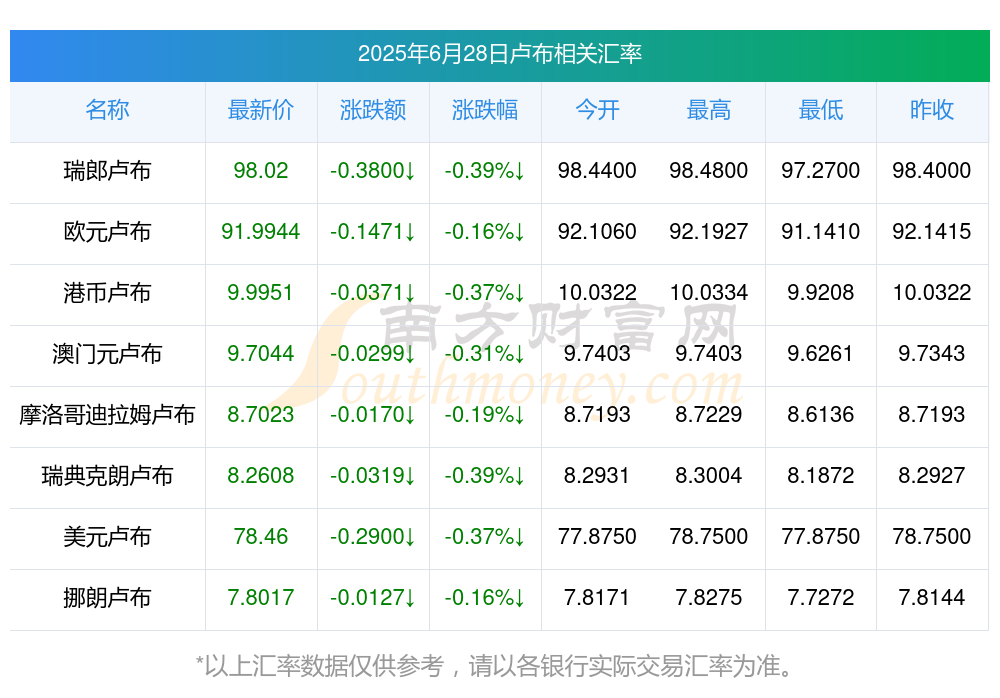Screen dimensions: 1000x698
Task: Click low value 9.9208
Action: pyautogui.click(x=821, y=292)
